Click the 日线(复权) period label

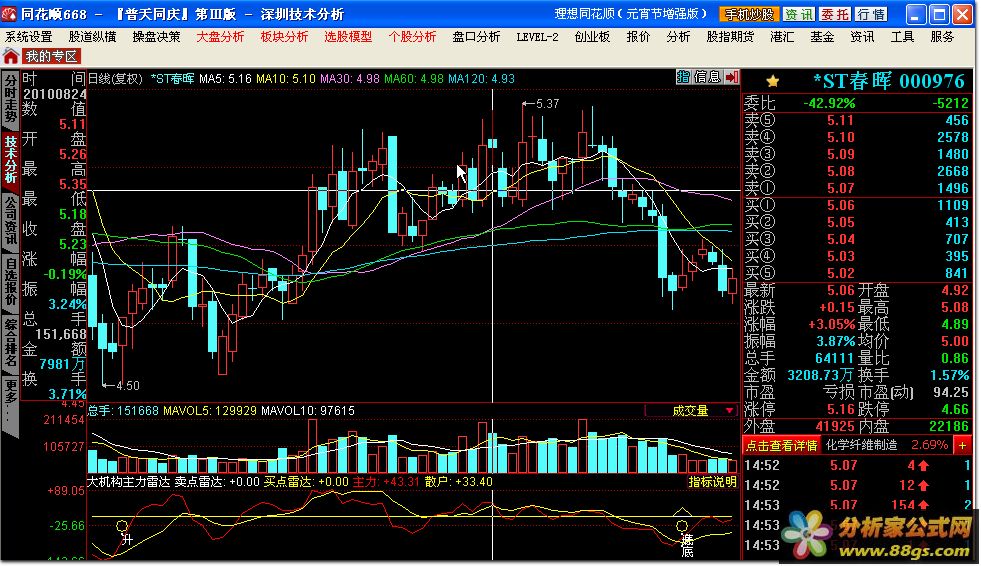114,79
